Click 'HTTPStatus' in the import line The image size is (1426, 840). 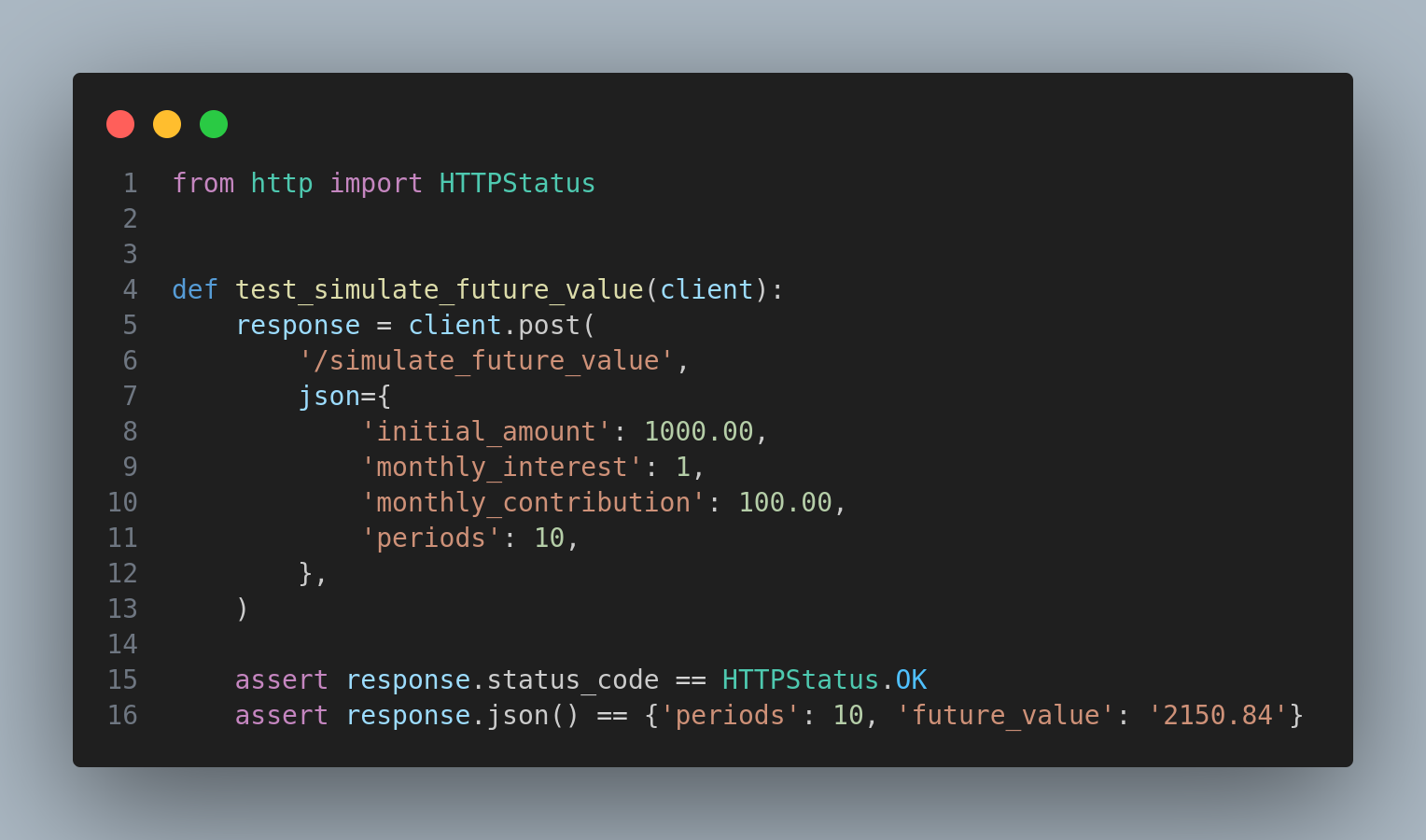517,183
